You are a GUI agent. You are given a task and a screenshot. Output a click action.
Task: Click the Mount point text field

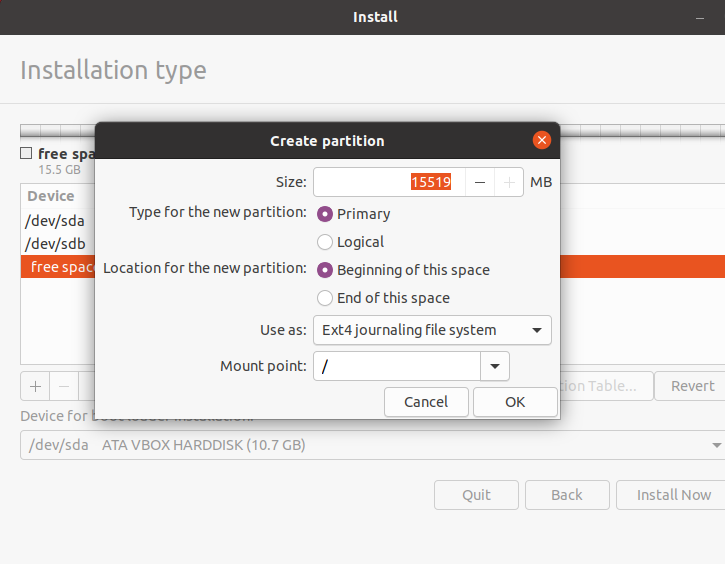pos(396,367)
